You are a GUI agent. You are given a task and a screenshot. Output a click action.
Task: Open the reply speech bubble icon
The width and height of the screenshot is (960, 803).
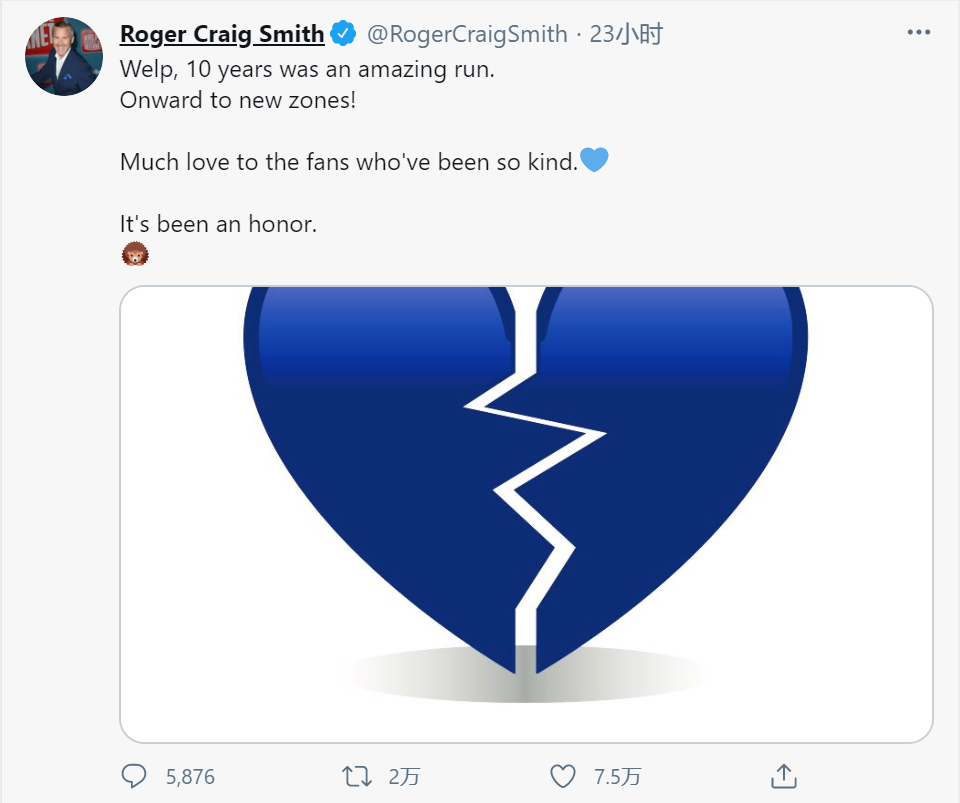tap(134, 776)
